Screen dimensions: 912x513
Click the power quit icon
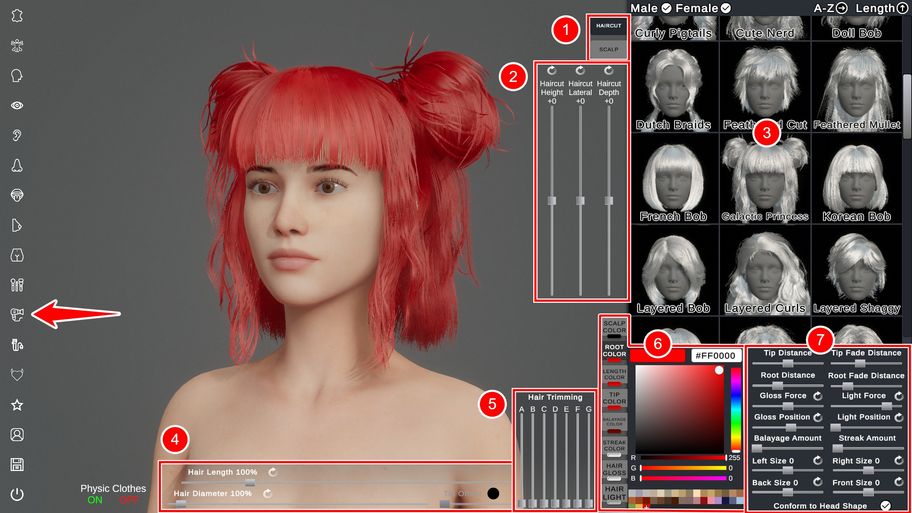(x=17, y=494)
